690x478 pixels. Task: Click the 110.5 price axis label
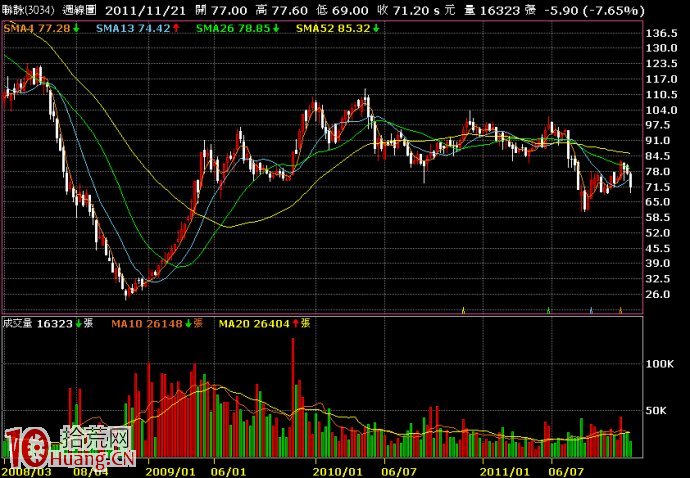(x=661, y=95)
